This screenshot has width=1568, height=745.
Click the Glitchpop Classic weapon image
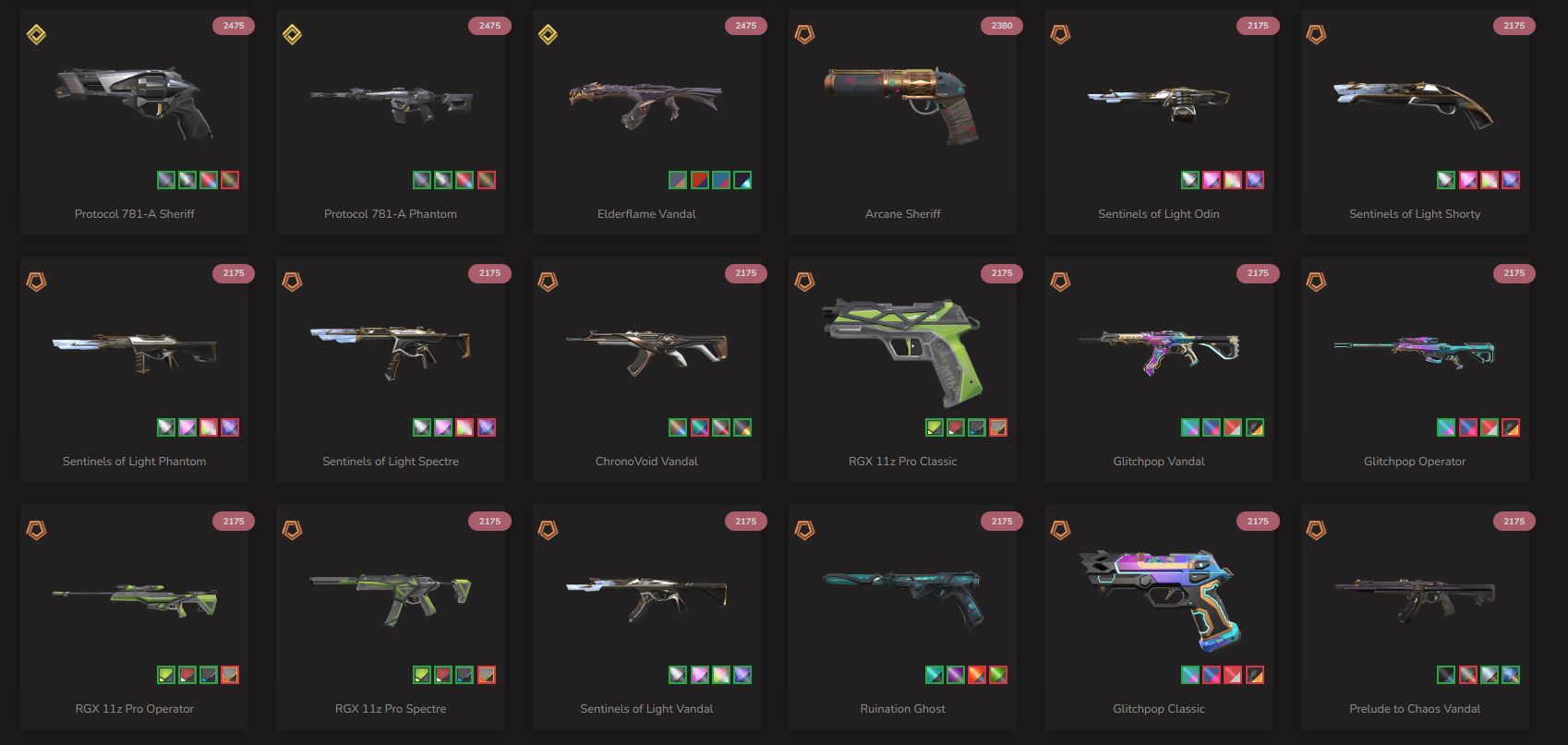(1159, 598)
